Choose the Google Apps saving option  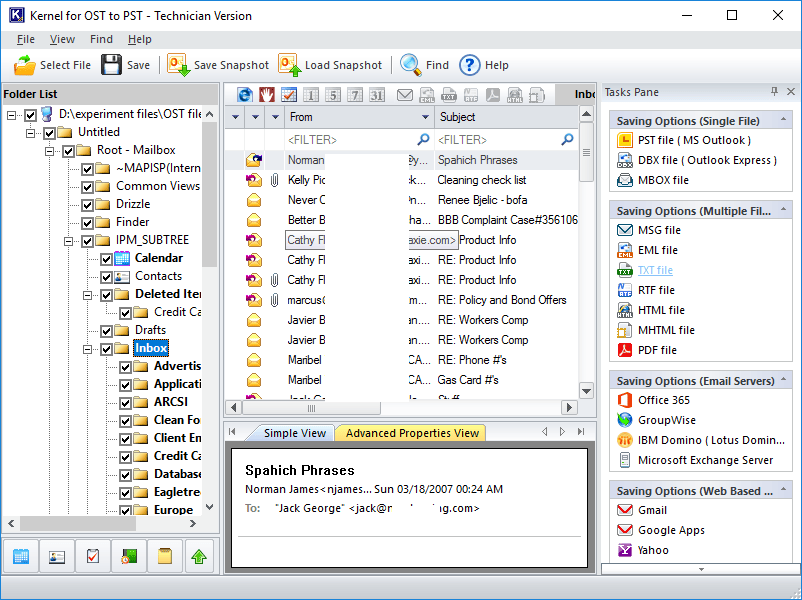(x=671, y=530)
